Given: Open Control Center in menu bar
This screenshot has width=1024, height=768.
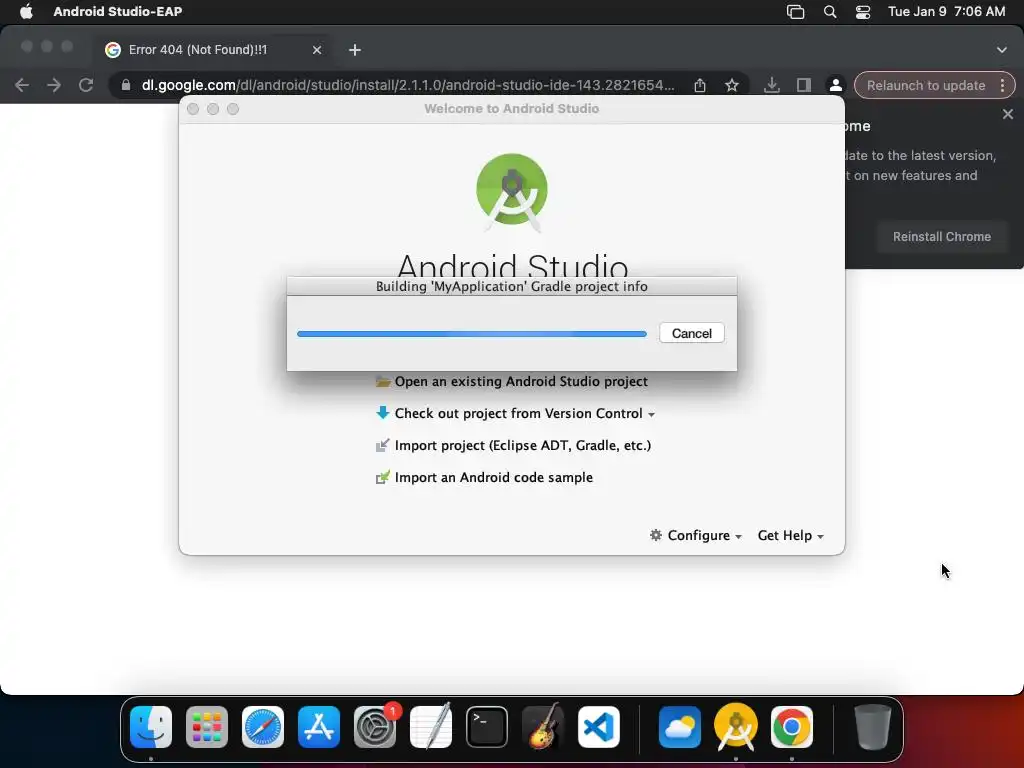Looking at the screenshot, I should pos(863,12).
